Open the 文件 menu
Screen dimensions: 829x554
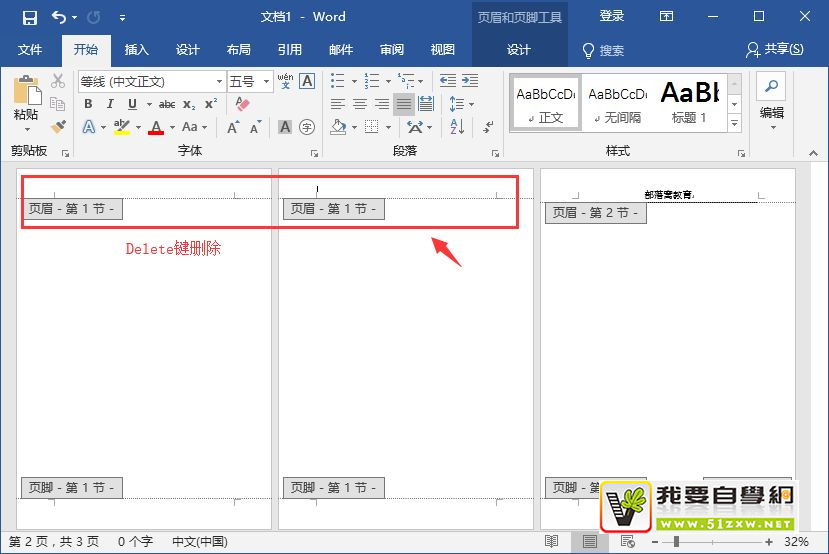[30, 50]
